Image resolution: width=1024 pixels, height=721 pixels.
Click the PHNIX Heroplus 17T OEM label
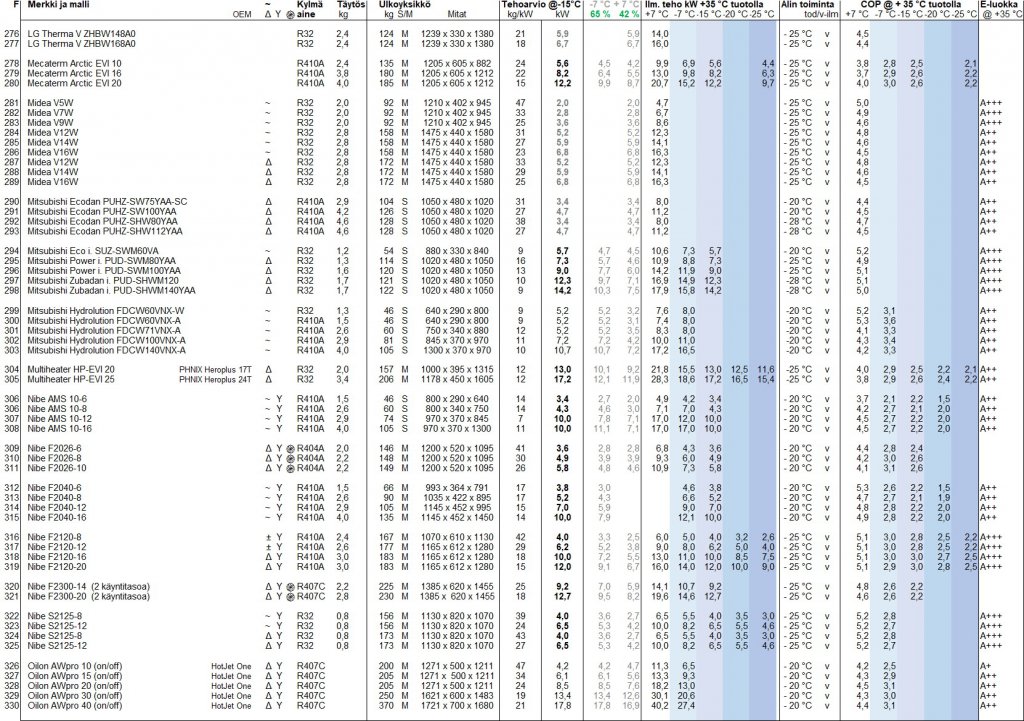[216, 369]
